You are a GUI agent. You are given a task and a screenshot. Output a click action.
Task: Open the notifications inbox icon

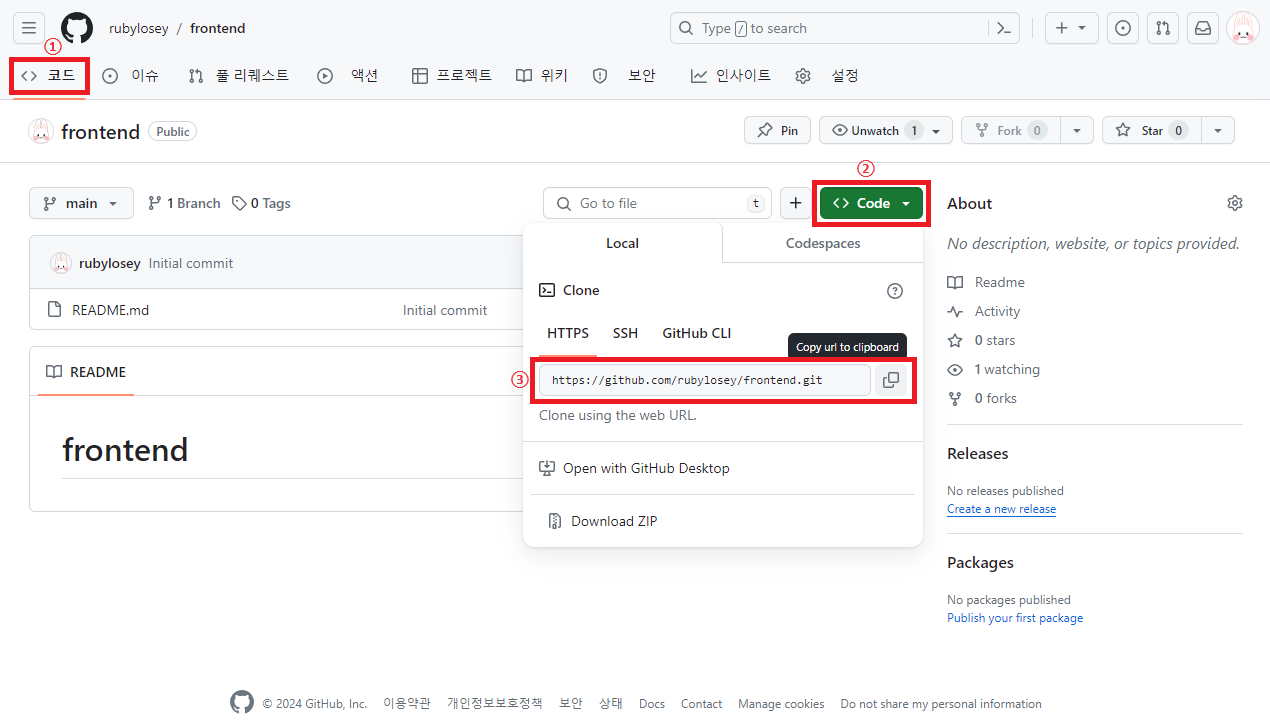tap(1203, 28)
